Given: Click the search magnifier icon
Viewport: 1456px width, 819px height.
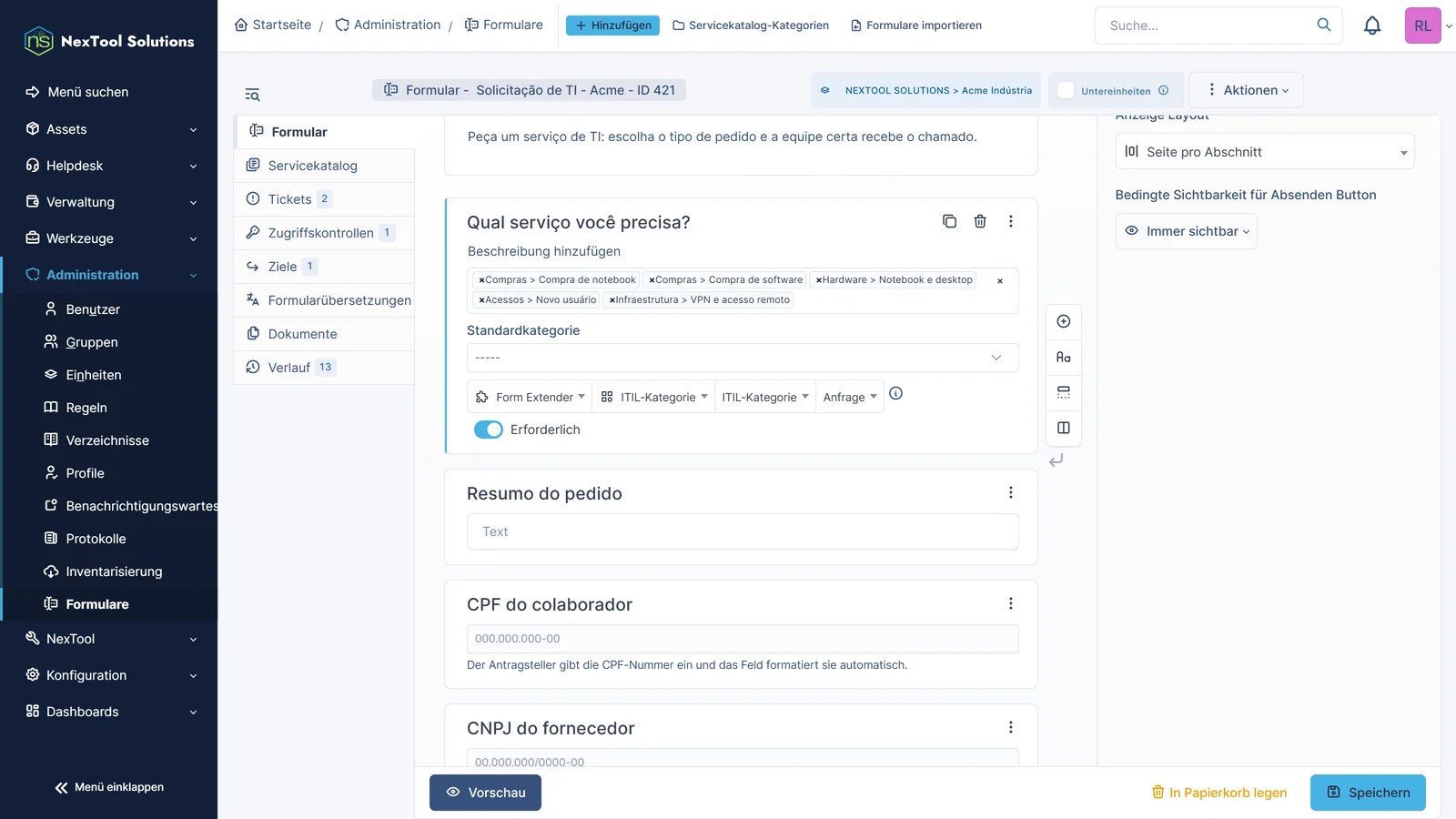Looking at the screenshot, I should click(1324, 25).
